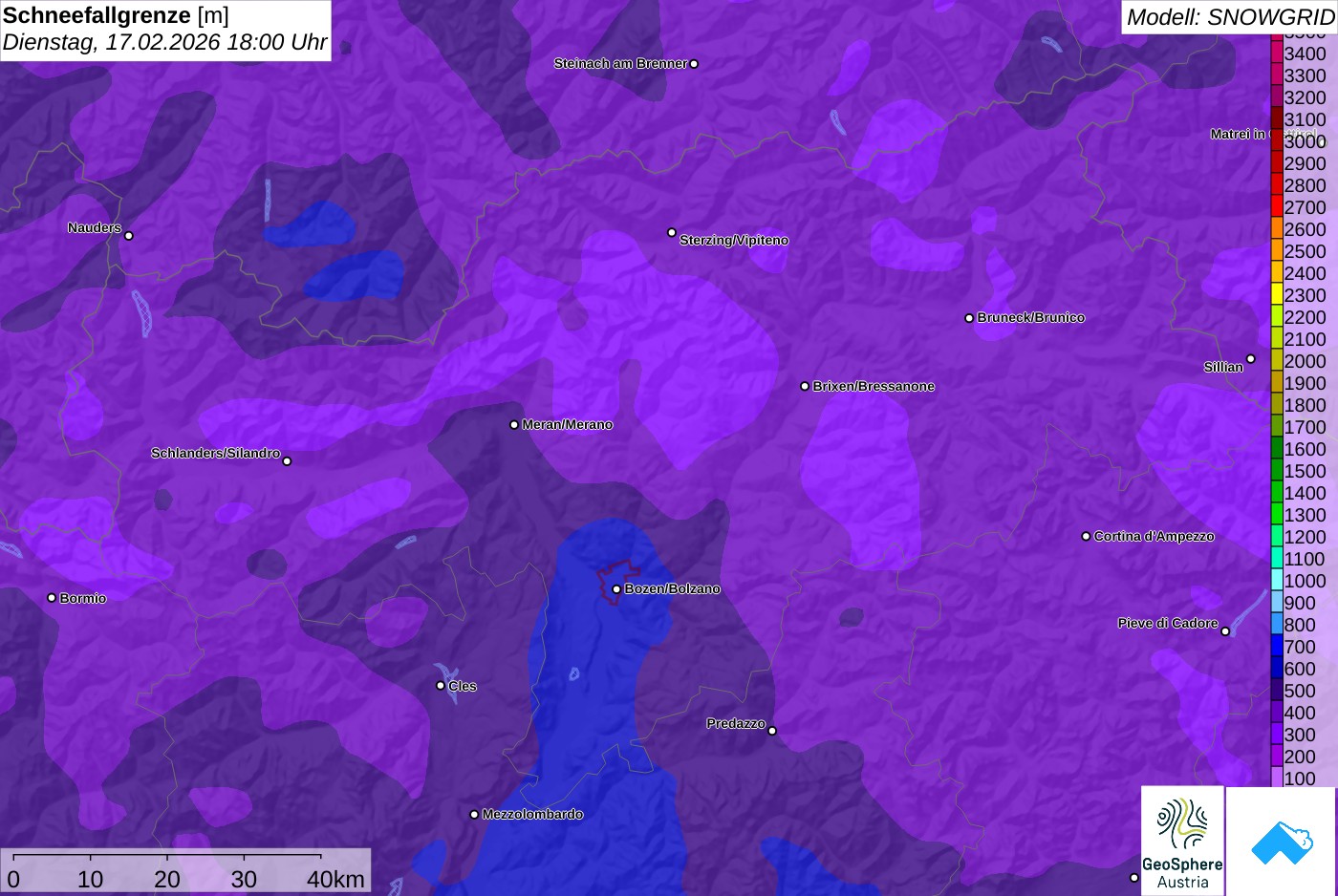This screenshot has width=1338, height=896.
Task: Click the legend value 3400
Action: tap(1305, 53)
